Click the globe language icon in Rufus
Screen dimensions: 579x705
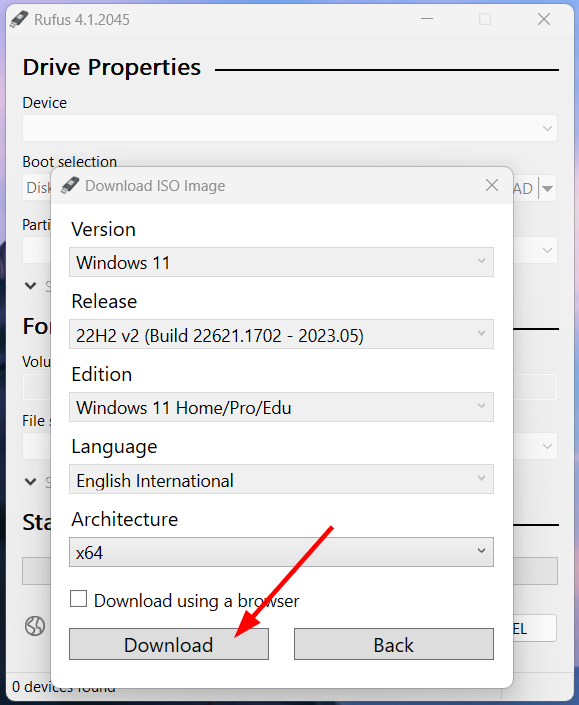point(35,626)
